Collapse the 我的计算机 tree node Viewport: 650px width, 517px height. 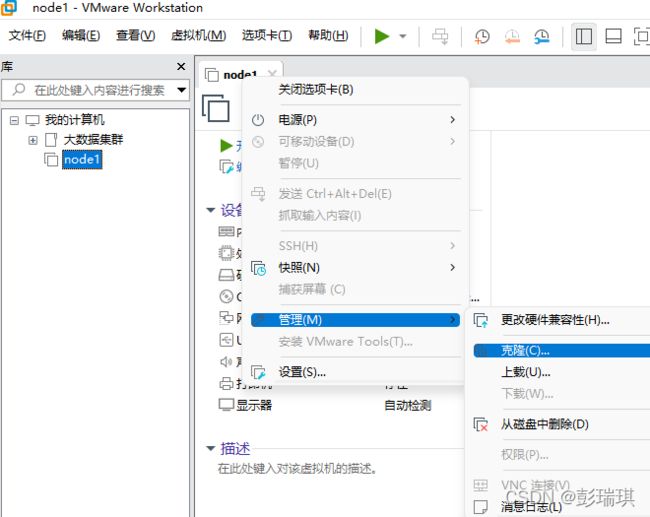point(14,121)
